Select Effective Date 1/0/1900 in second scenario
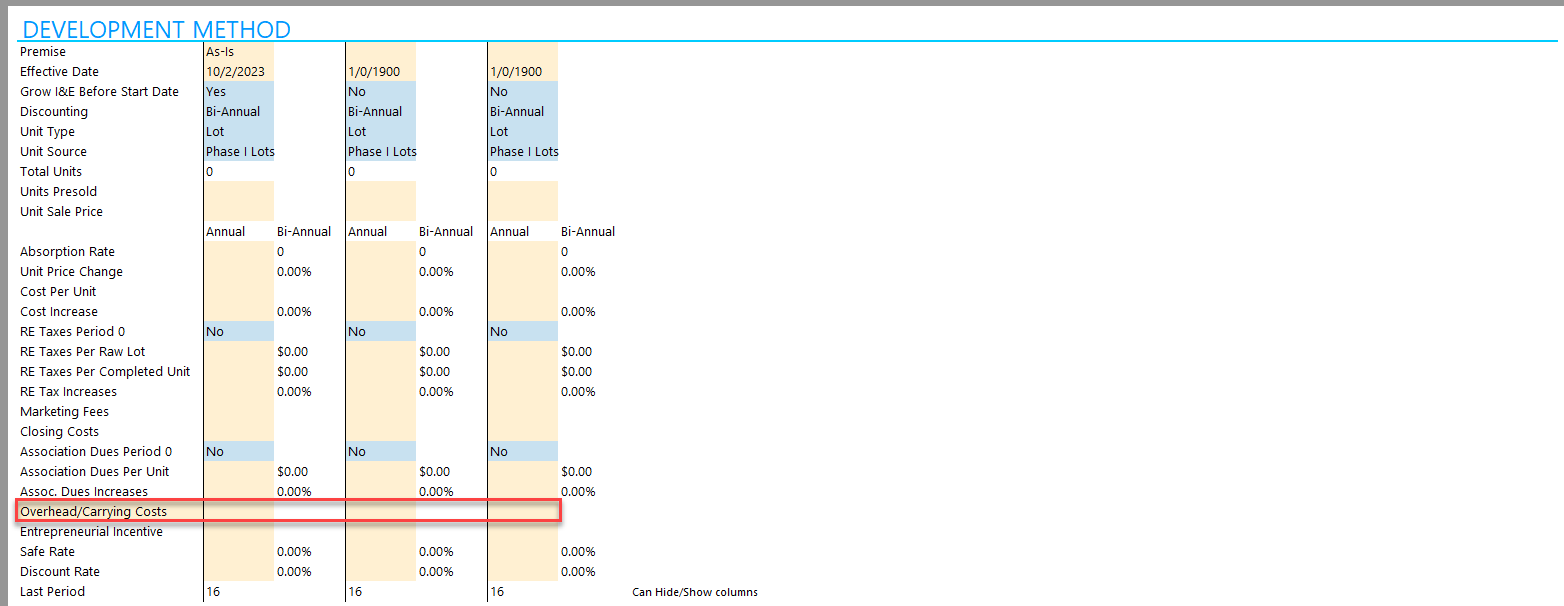Screen dimensions: 1564x606 coord(380,71)
